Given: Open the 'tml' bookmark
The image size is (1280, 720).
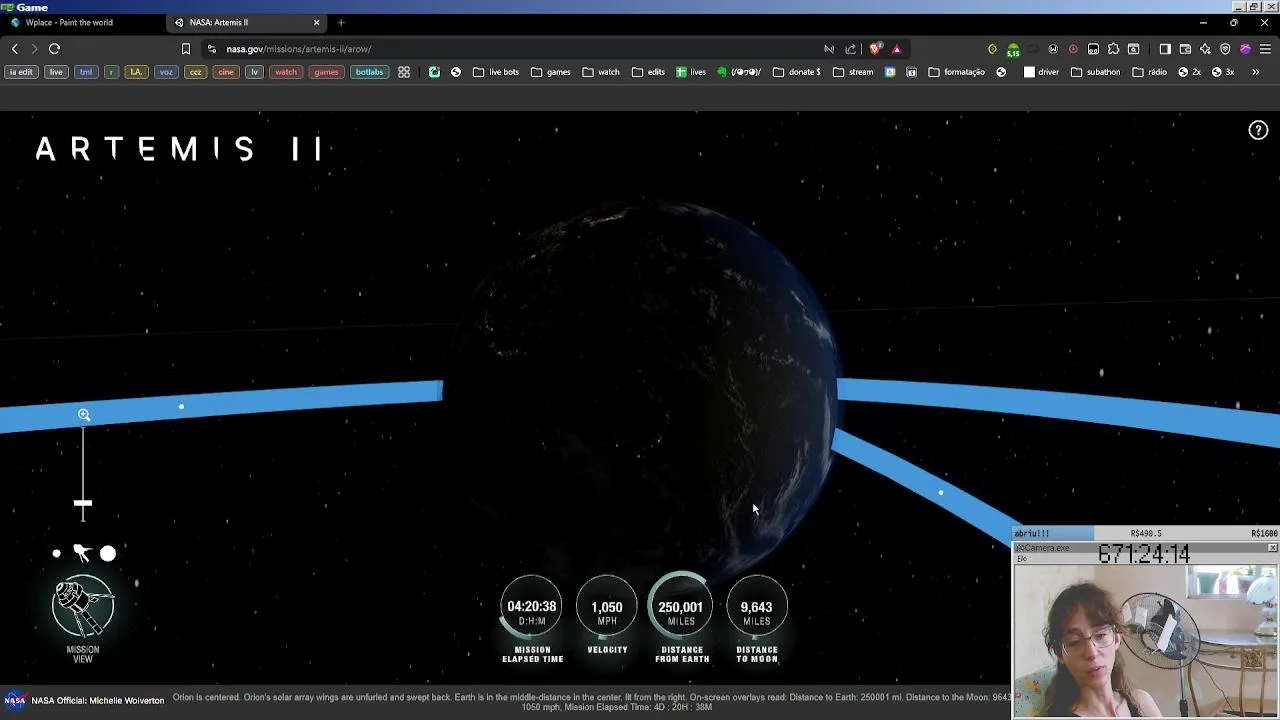Looking at the screenshot, I should tap(86, 72).
